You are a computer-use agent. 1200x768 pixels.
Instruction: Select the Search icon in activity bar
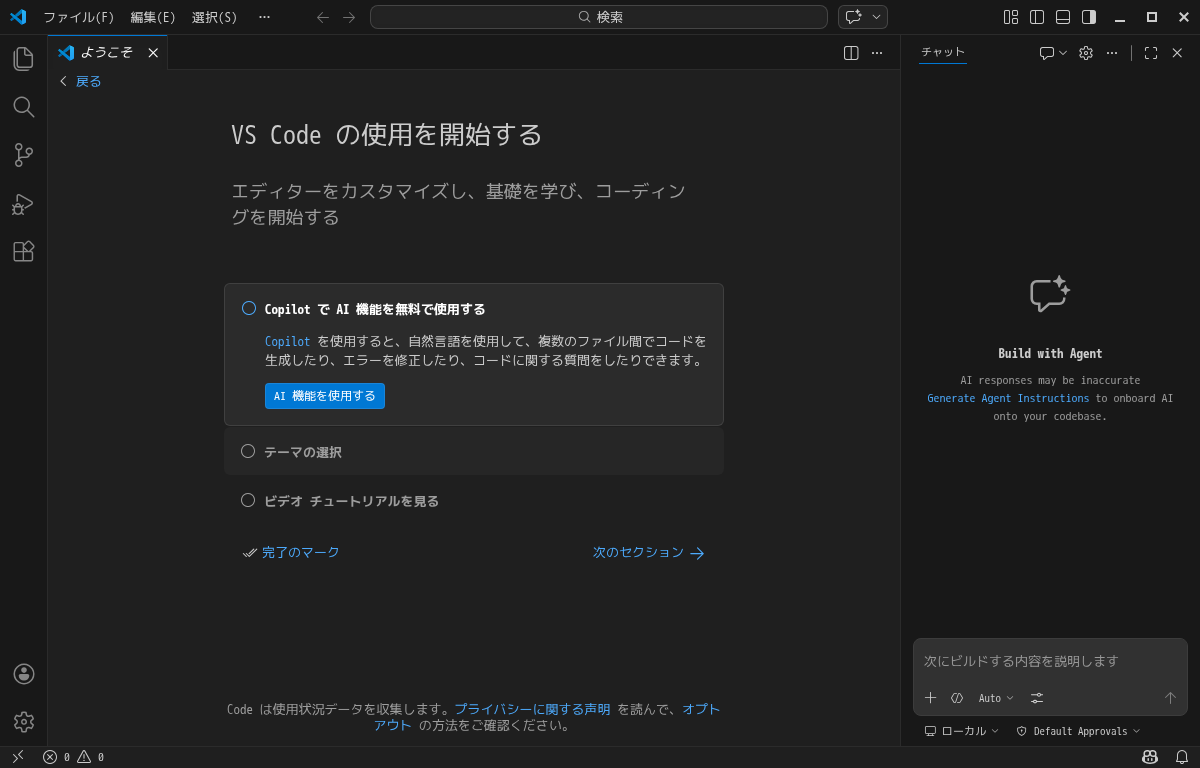pyautogui.click(x=23, y=107)
